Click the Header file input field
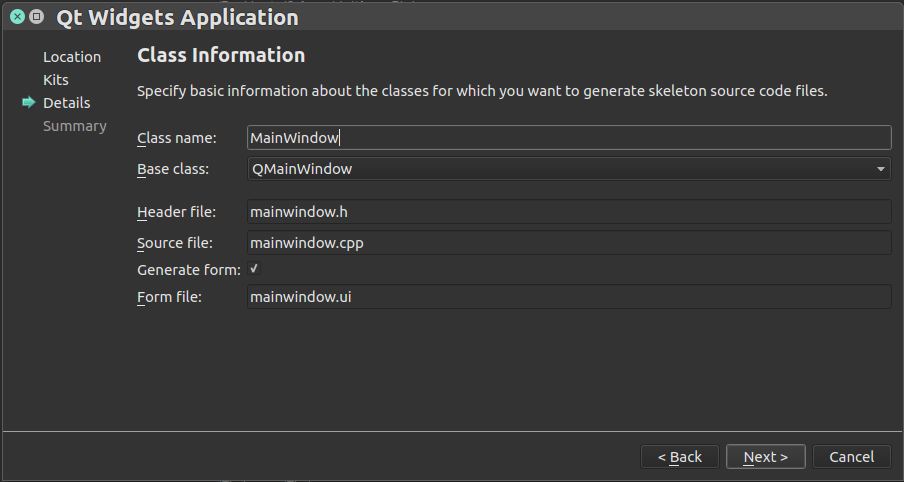The width and height of the screenshot is (904, 482). [x=569, y=212]
